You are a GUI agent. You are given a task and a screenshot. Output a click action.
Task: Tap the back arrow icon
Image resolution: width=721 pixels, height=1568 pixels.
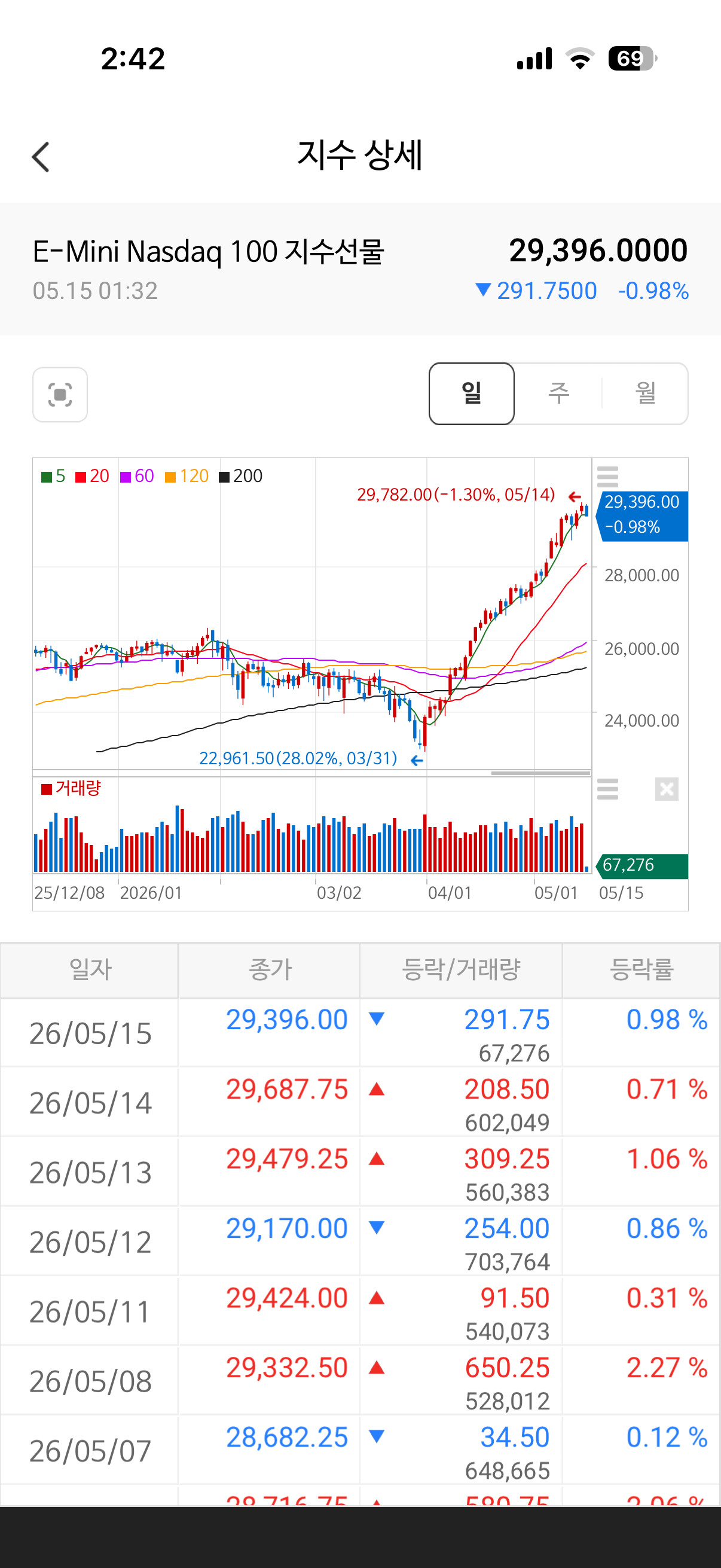pos(41,157)
